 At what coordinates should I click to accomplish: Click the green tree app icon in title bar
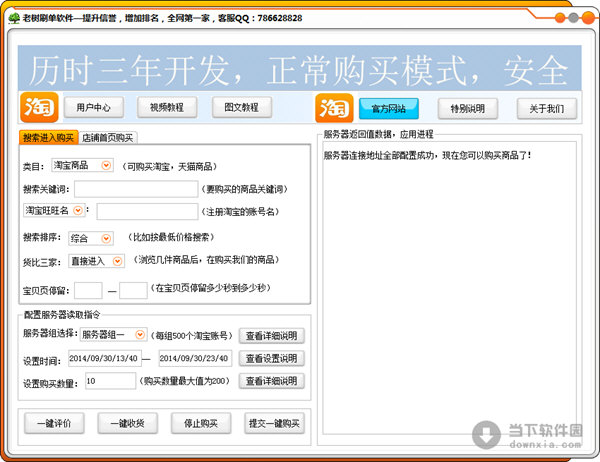[x=14, y=18]
